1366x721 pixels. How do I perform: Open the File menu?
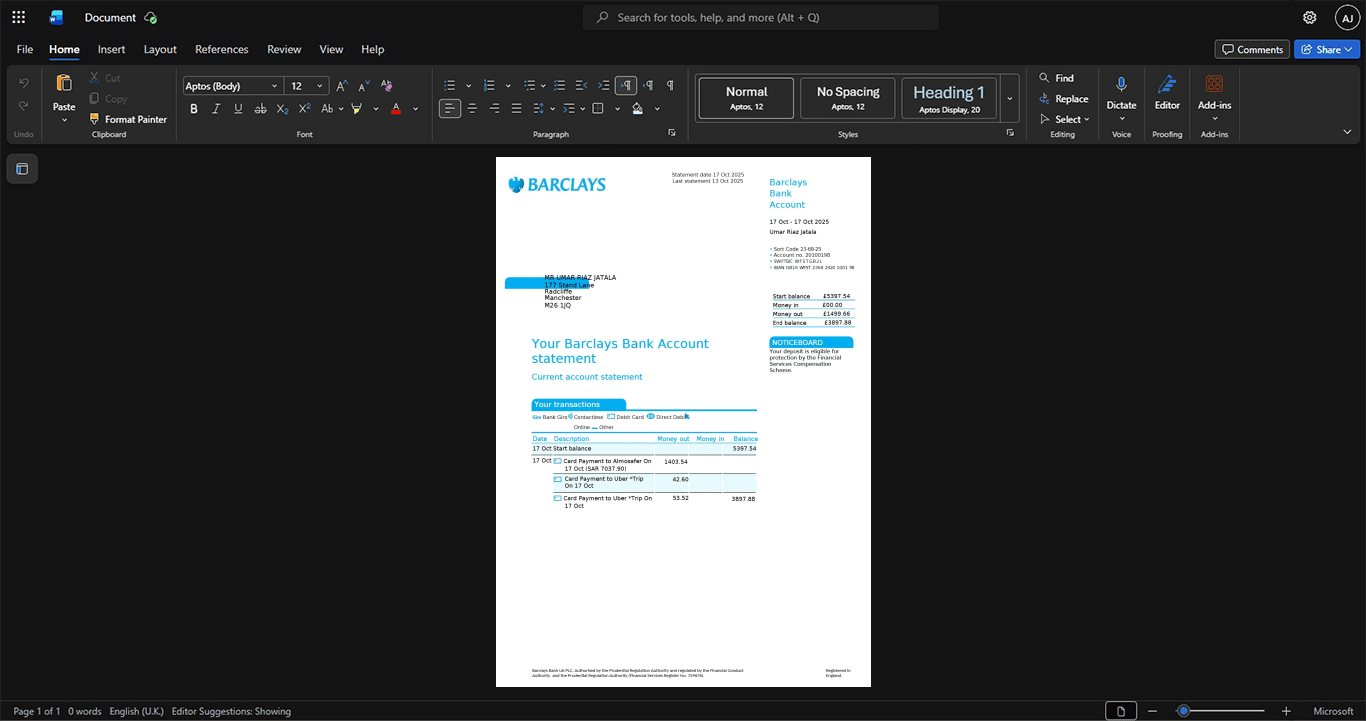[25, 49]
